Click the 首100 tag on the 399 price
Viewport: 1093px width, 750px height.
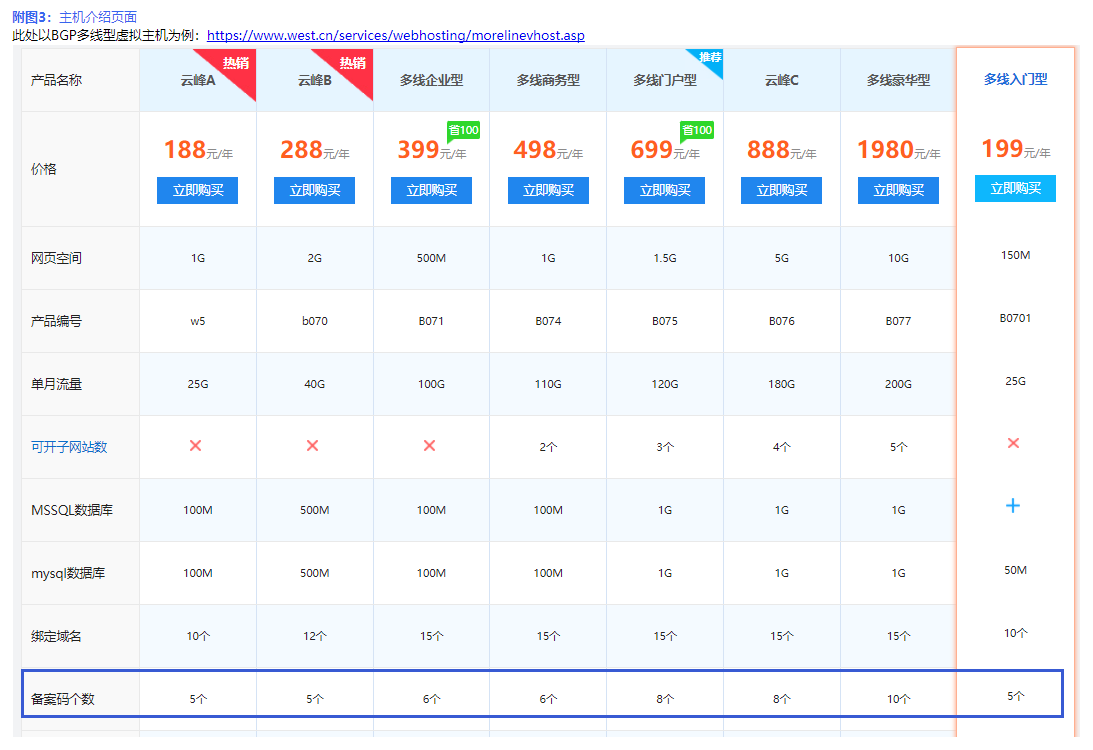click(x=463, y=130)
